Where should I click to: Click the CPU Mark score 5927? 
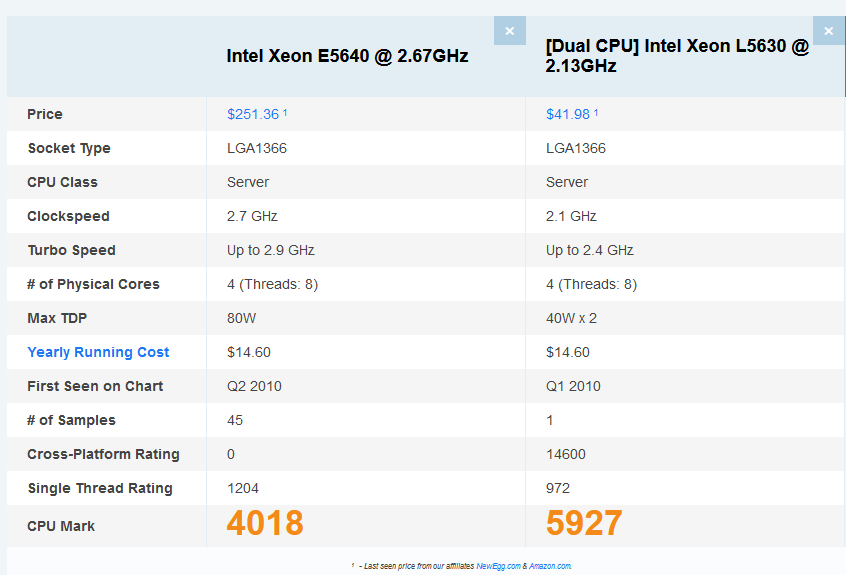tap(584, 523)
